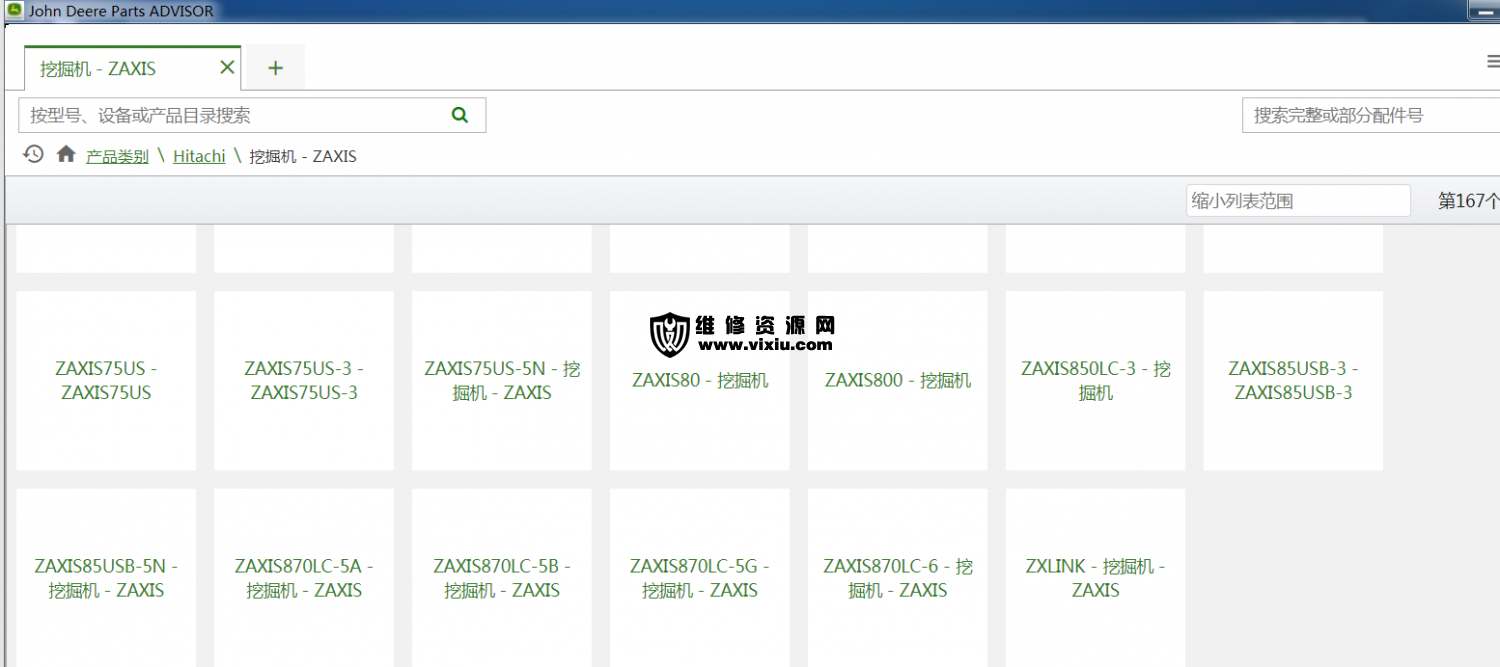Open the hamburger menu icon

pyautogui.click(x=1493, y=62)
